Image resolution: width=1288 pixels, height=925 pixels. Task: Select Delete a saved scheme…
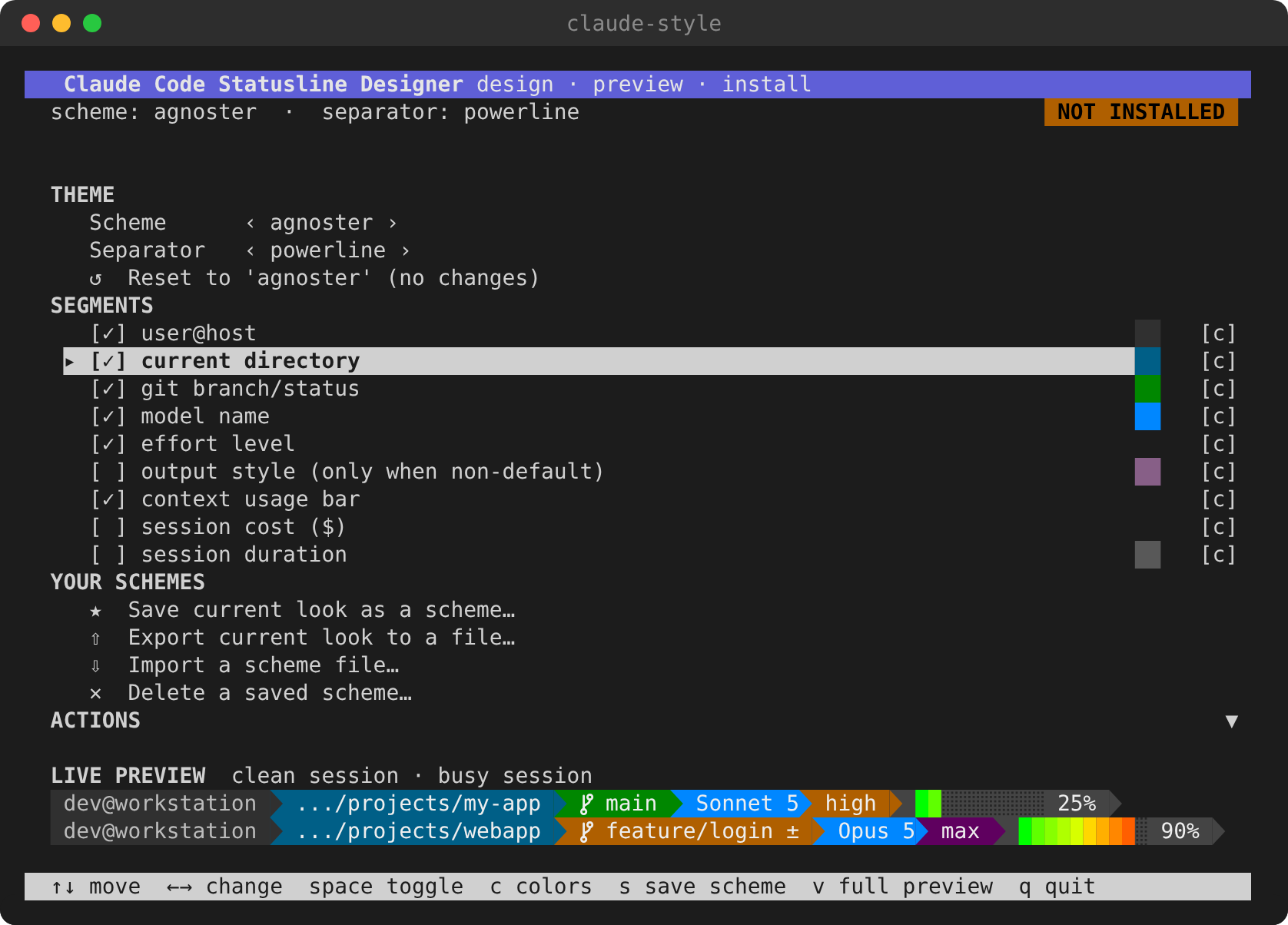[270, 693]
